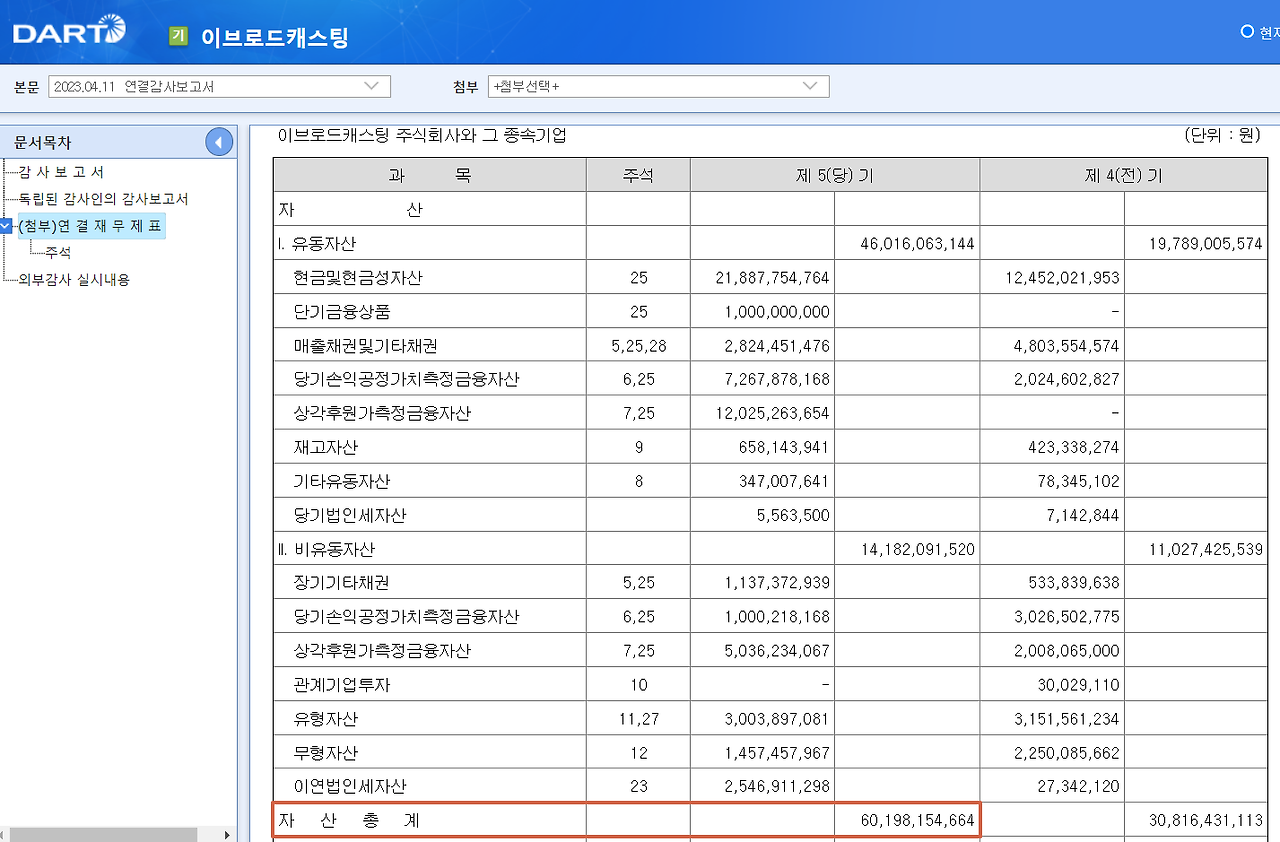Collapse the (첨부)연결재무제표 tree node arrow
This screenshot has width=1280, height=842.
(7, 226)
